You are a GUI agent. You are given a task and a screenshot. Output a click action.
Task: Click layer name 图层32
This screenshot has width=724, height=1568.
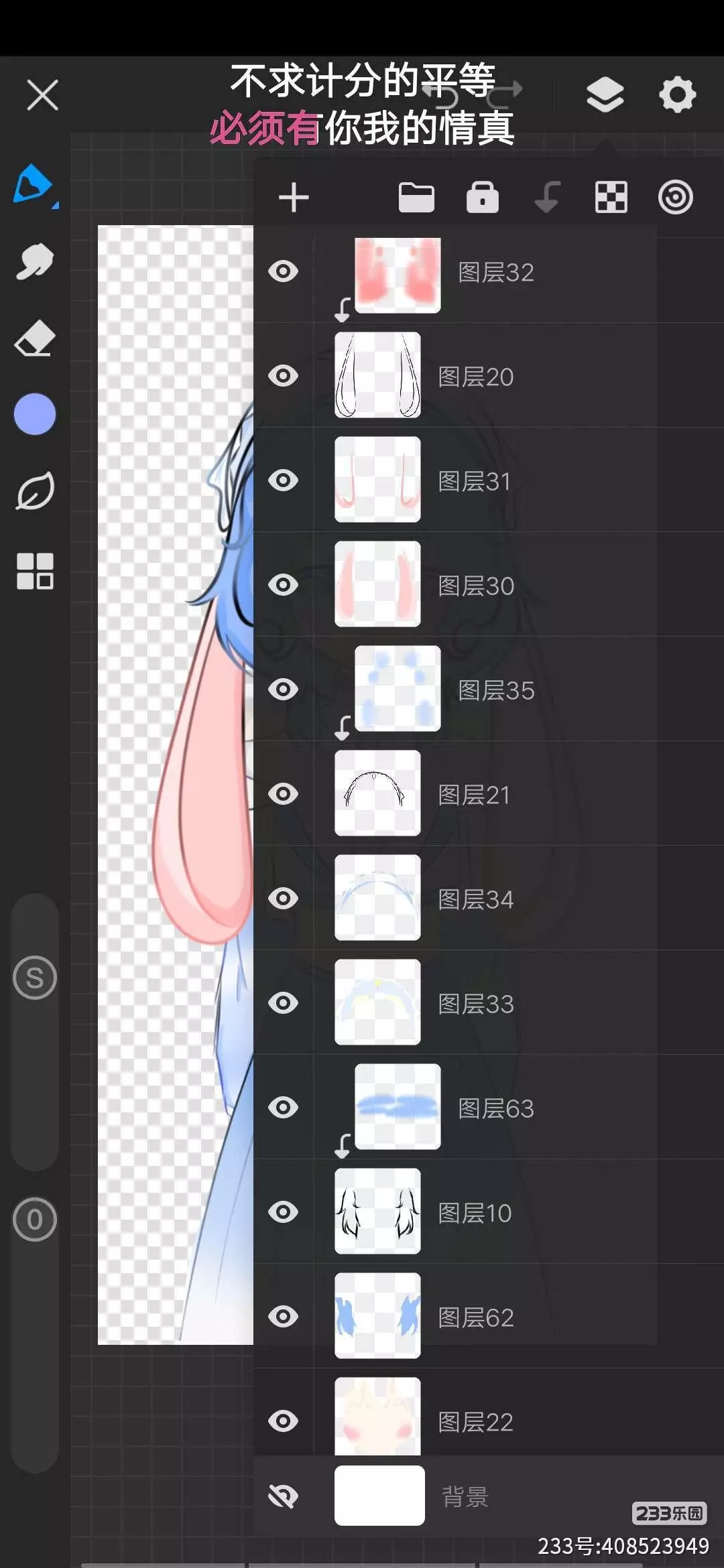pyautogui.click(x=496, y=273)
